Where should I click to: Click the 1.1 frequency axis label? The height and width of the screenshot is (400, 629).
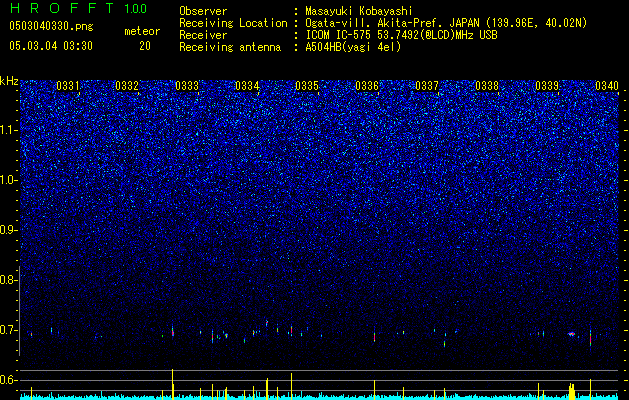[8, 130]
